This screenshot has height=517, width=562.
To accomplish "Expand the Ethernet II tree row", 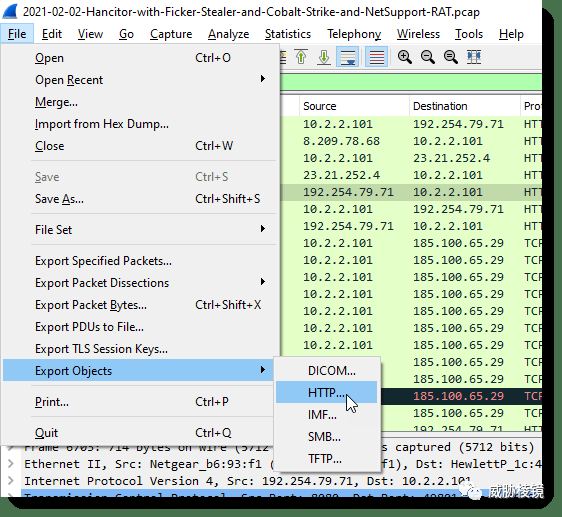I will click(x=11, y=464).
